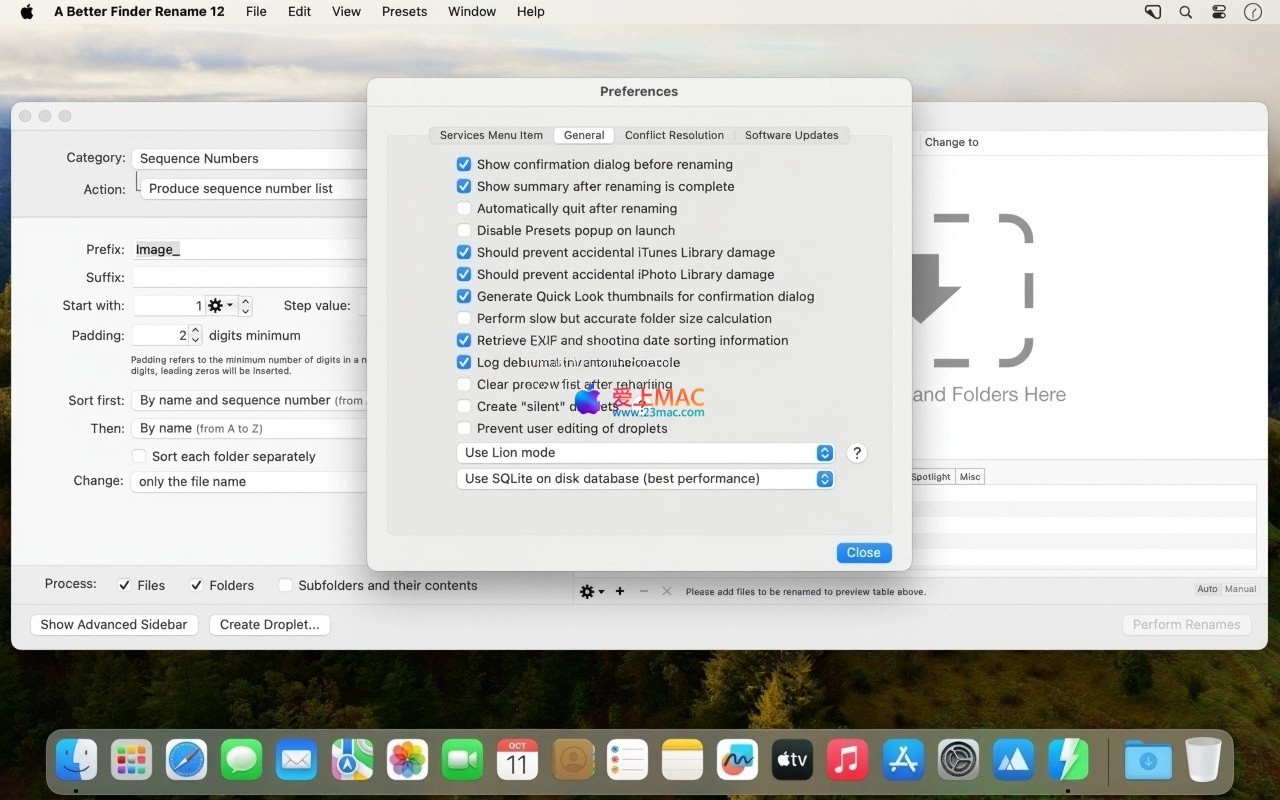This screenshot has height=800, width=1280.
Task: Open Spotlight search in the menu bar
Action: pyautogui.click(x=1185, y=12)
